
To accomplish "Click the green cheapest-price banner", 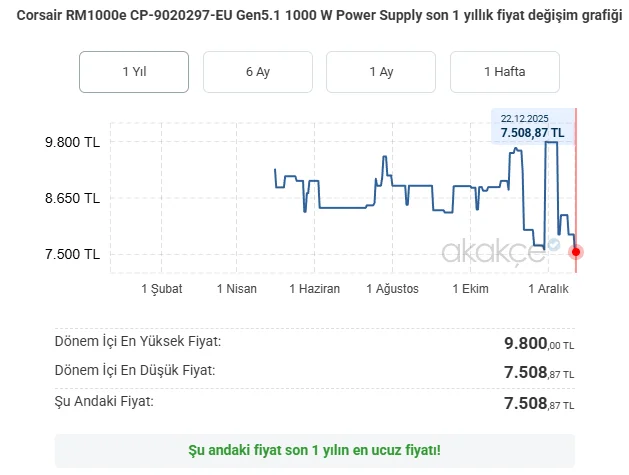I will (314, 451).
